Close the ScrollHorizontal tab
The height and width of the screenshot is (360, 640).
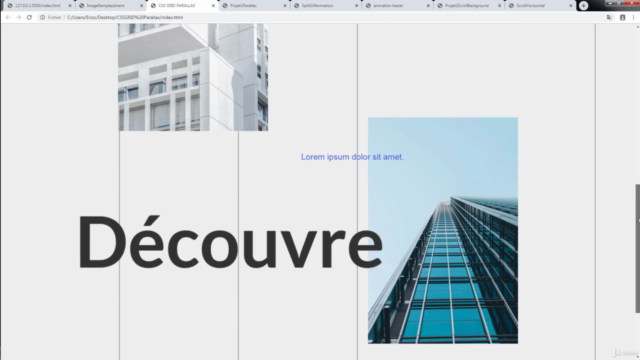point(571,6)
